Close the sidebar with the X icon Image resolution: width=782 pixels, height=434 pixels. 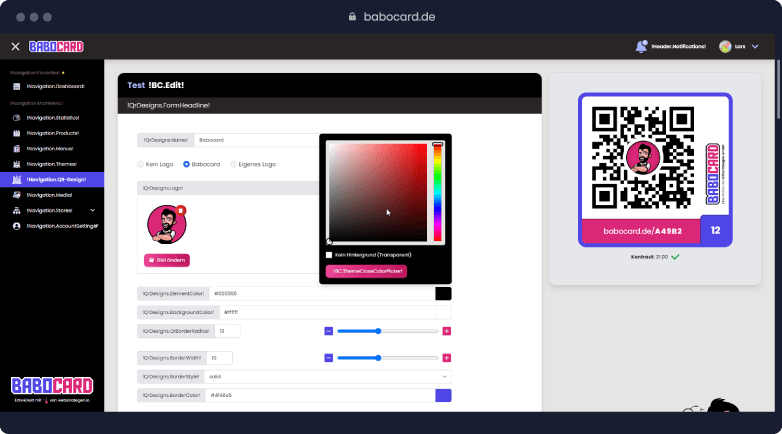pyautogui.click(x=15, y=46)
